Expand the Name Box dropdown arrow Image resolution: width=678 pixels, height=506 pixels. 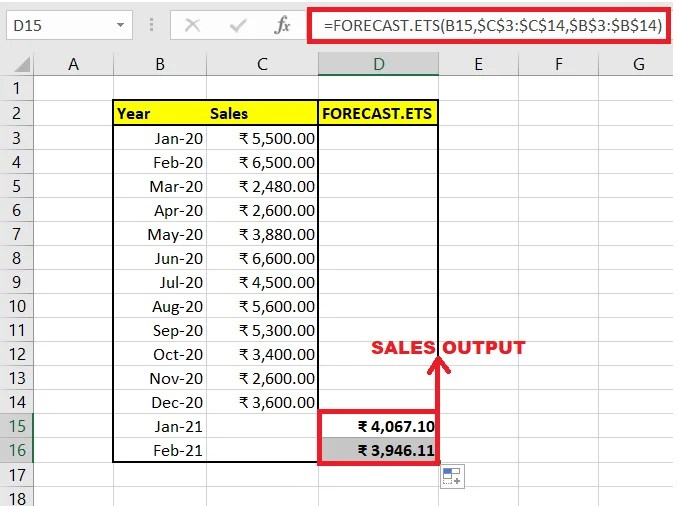coord(120,25)
